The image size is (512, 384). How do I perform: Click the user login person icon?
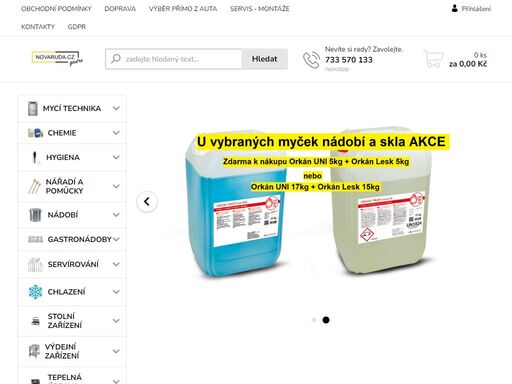[x=454, y=9]
